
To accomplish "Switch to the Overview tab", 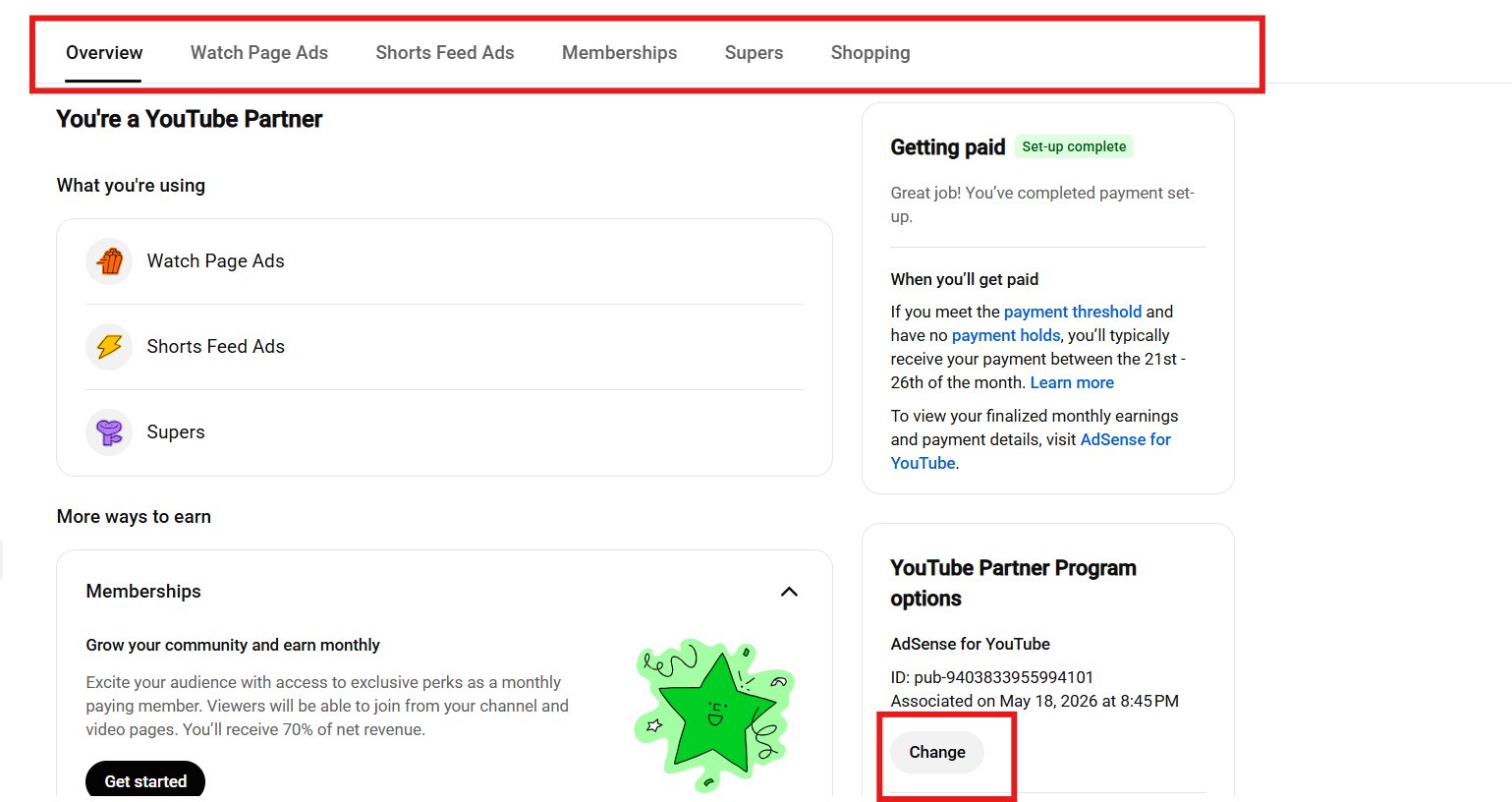I will (104, 53).
